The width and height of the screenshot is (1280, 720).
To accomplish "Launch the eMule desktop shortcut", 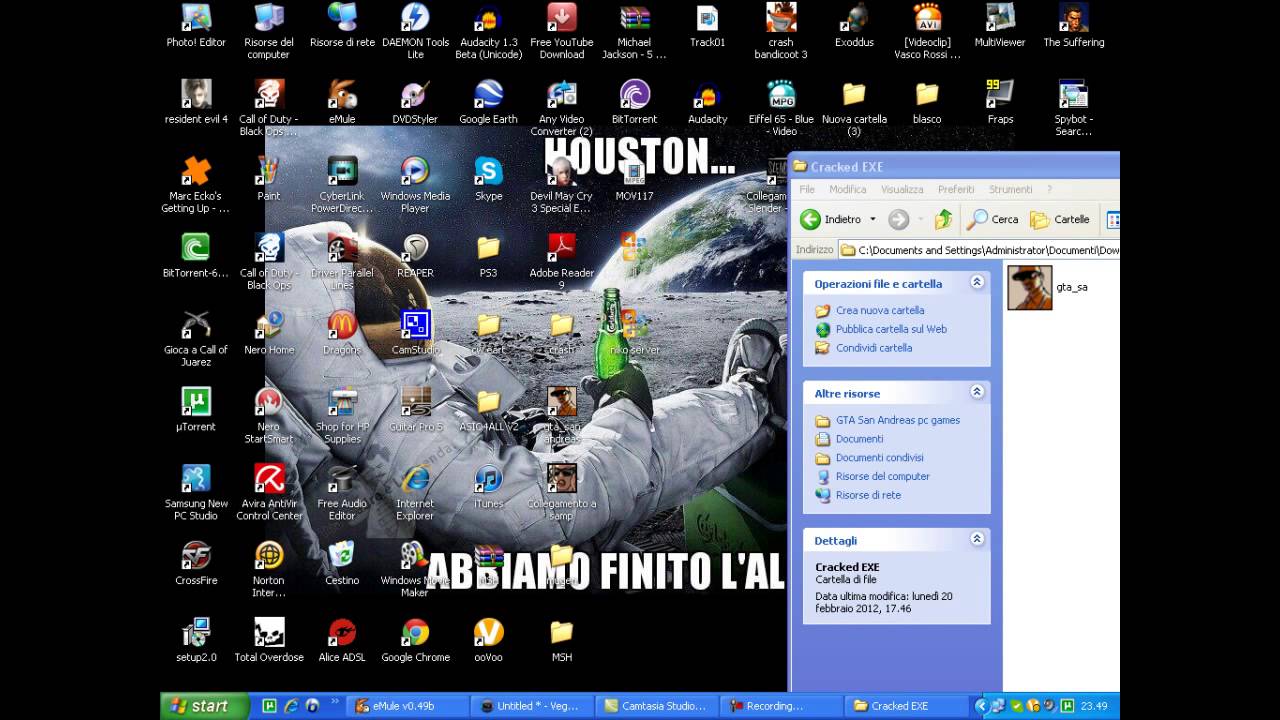I will [342, 94].
